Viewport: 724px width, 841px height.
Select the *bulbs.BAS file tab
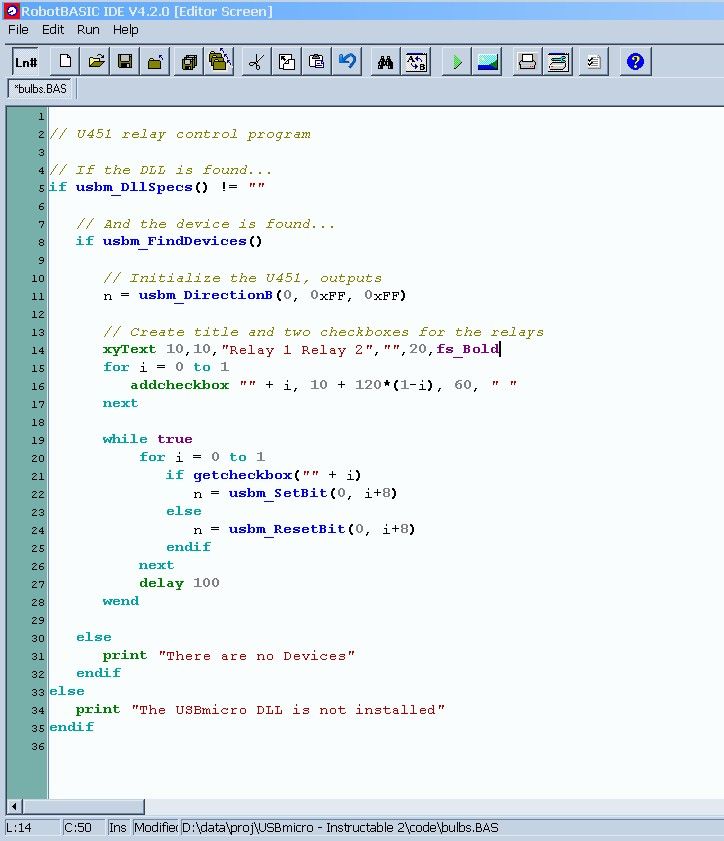click(41, 88)
